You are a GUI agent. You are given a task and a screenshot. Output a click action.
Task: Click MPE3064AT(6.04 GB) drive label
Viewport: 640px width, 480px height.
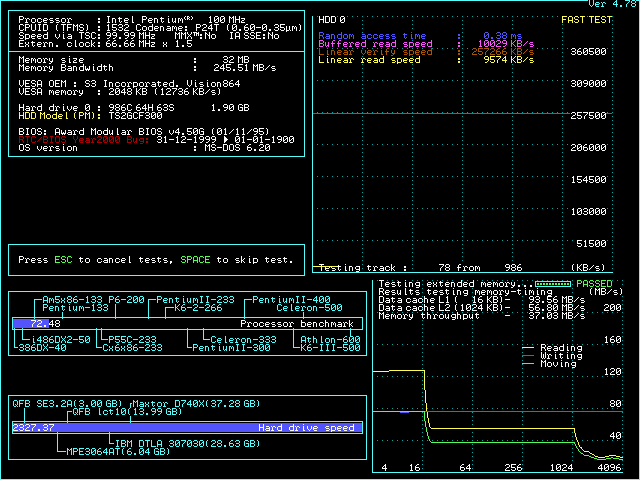coord(118,452)
